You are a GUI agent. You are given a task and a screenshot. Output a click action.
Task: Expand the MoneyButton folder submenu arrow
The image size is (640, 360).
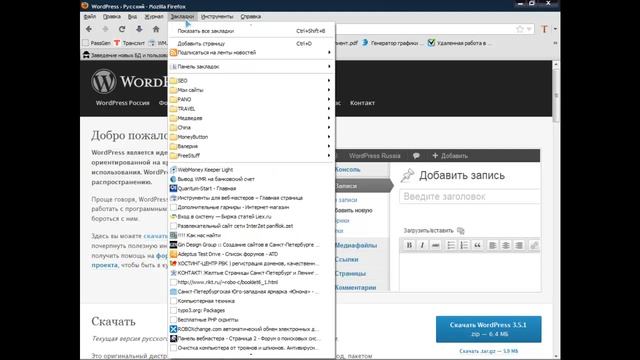(x=329, y=137)
